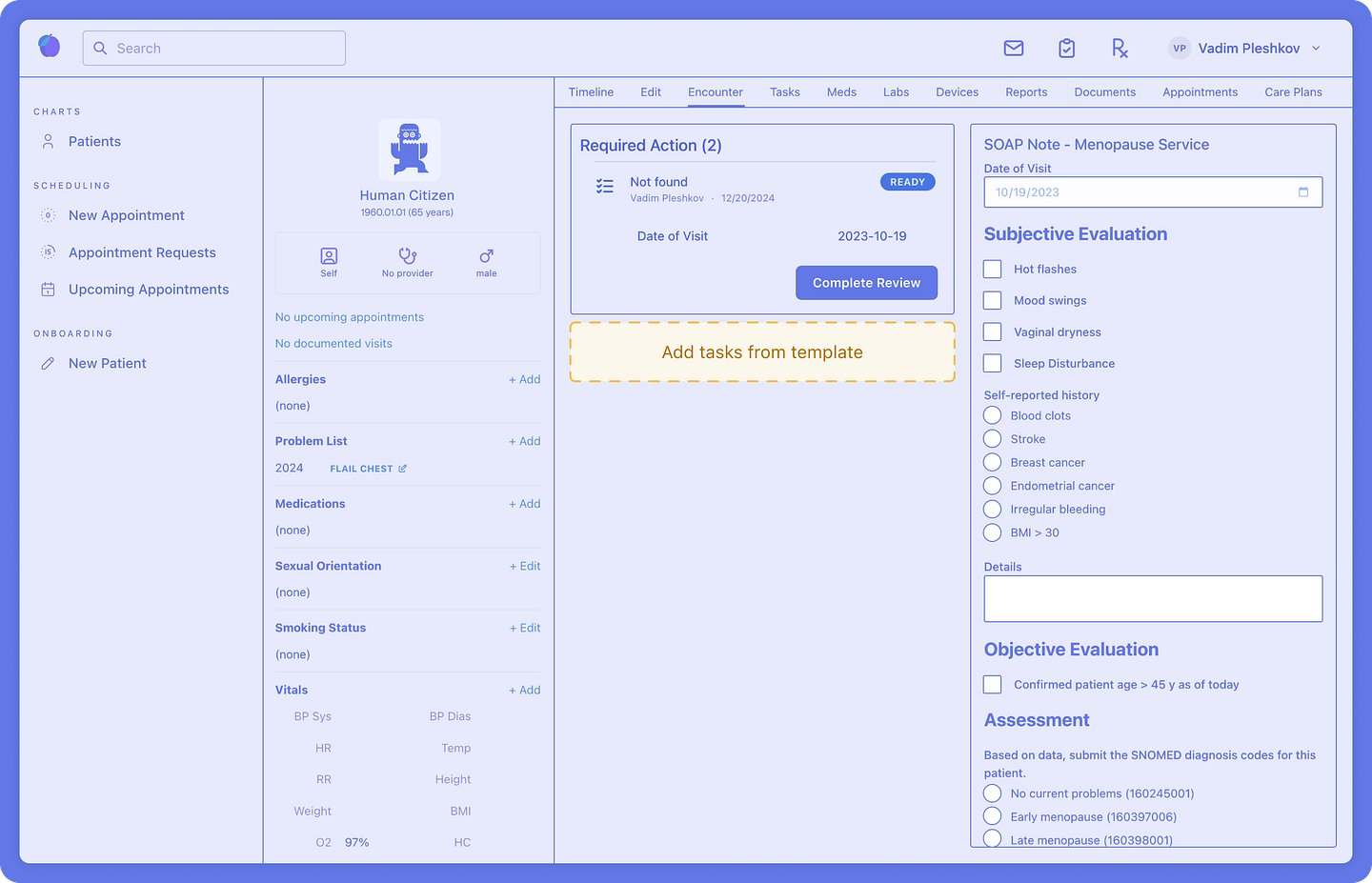Select the BMI > 30 radio button
1372x883 pixels.
(x=993, y=532)
